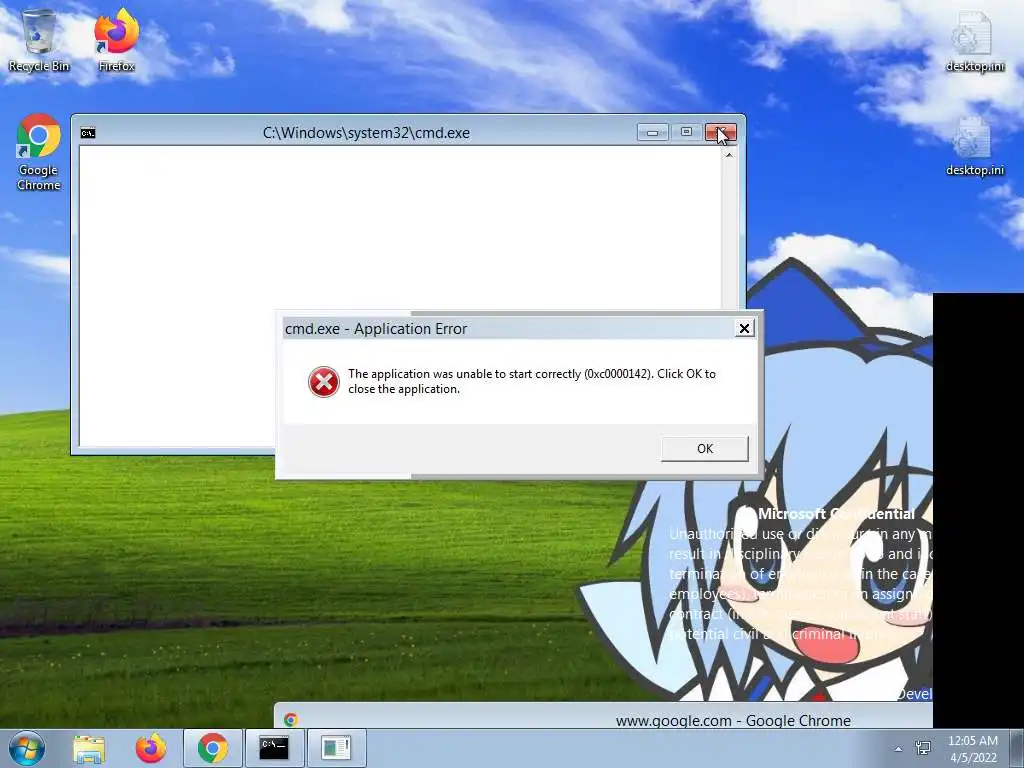Click the cmd.exe window title text
The image size is (1024, 768).
click(x=366, y=133)
